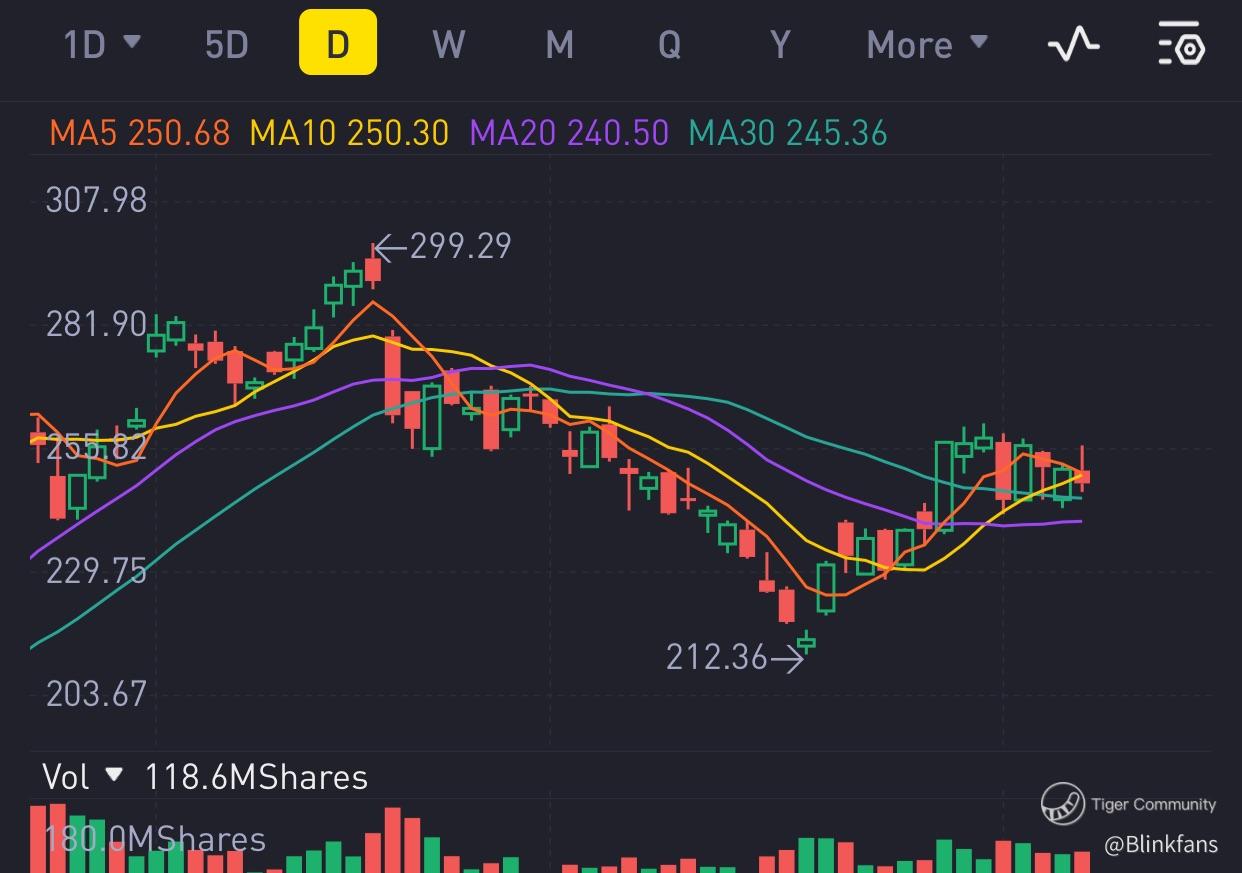This screenshot has height=873, width=1242.
Task: Tap the MA10 250.30 label
Action: tap(348, 133)
